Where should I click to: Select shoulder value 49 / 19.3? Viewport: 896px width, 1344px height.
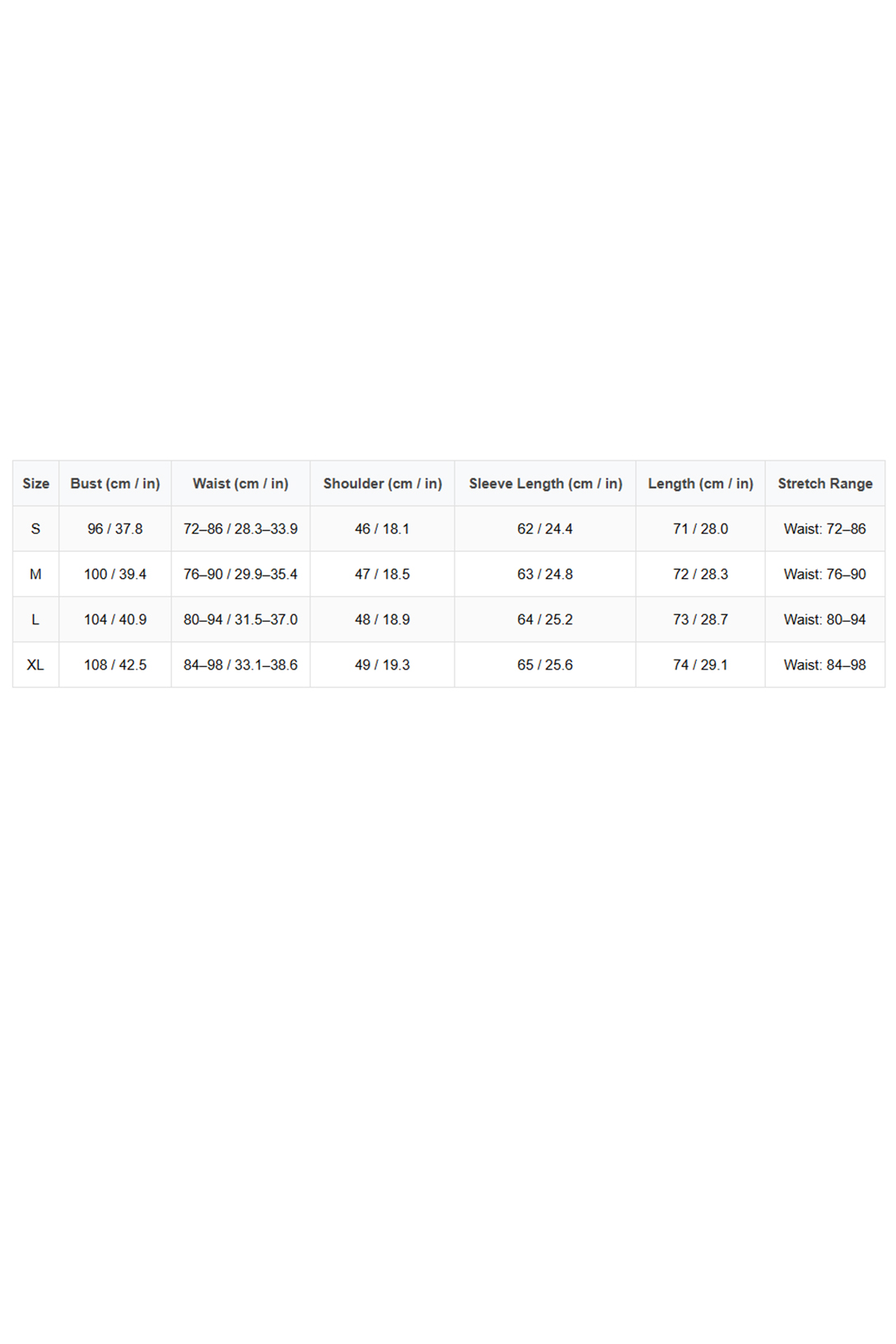coord(382,665)
